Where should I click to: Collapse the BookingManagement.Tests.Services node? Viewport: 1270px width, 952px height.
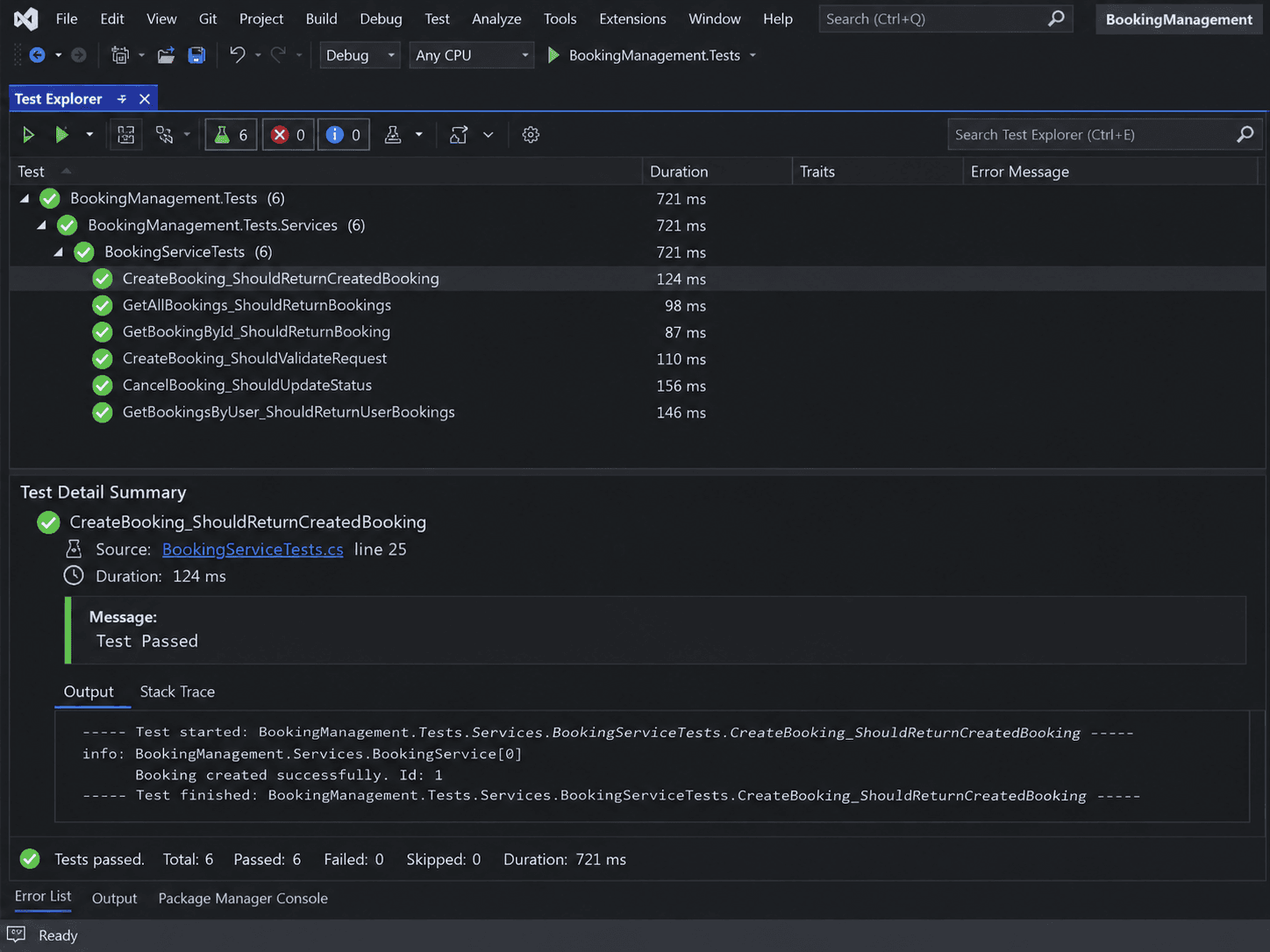tap(41, 225)
